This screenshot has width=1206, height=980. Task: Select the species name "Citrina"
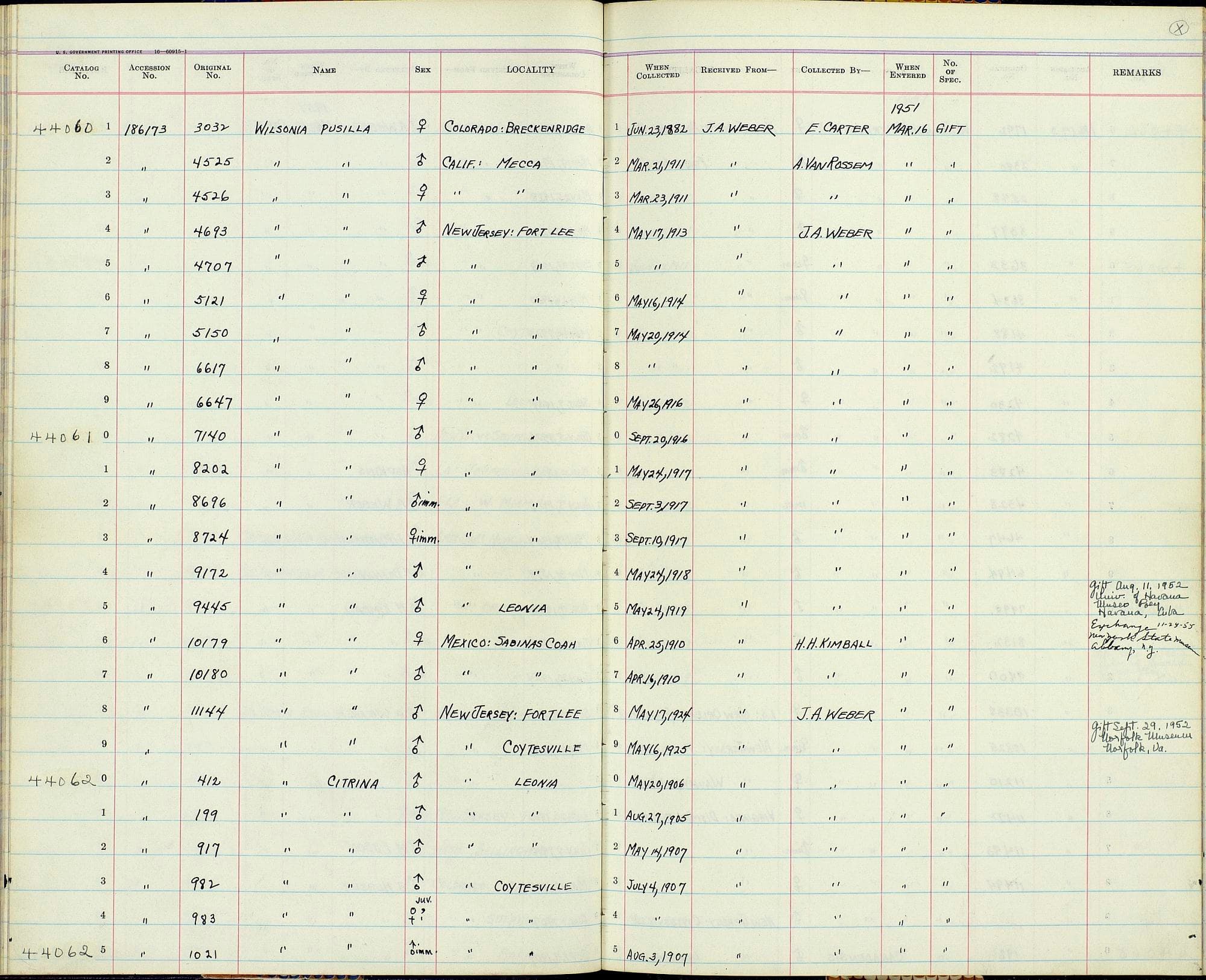(353, 783)
